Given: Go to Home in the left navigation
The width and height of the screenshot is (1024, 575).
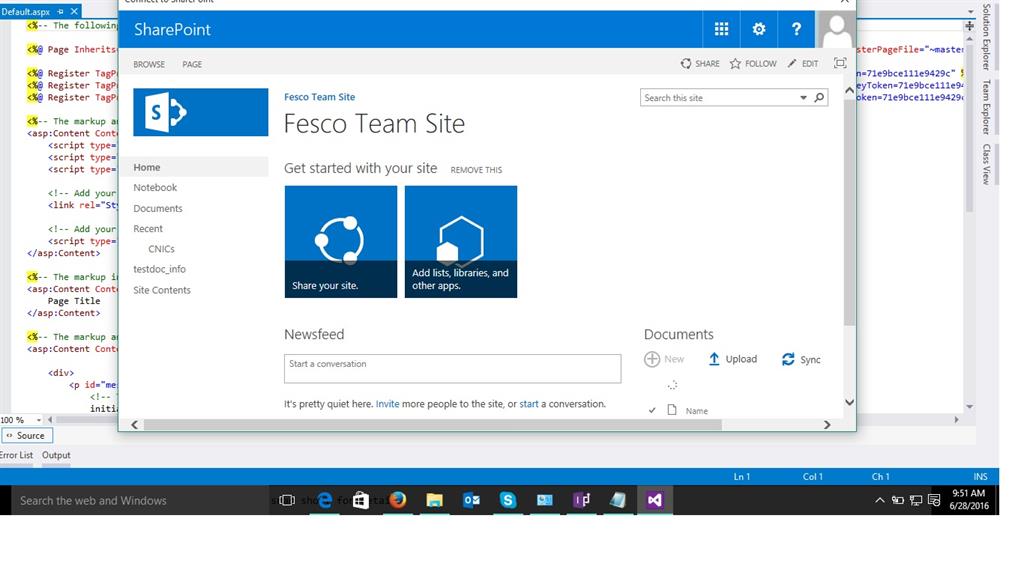Looking at the screenshot, I should (147, 167).
